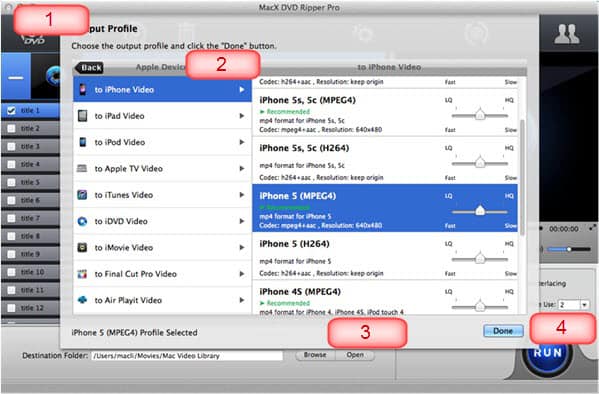The image size is (599, 394).
Task: Expand the to iPod Video arrow
Action: coord(241,142)
